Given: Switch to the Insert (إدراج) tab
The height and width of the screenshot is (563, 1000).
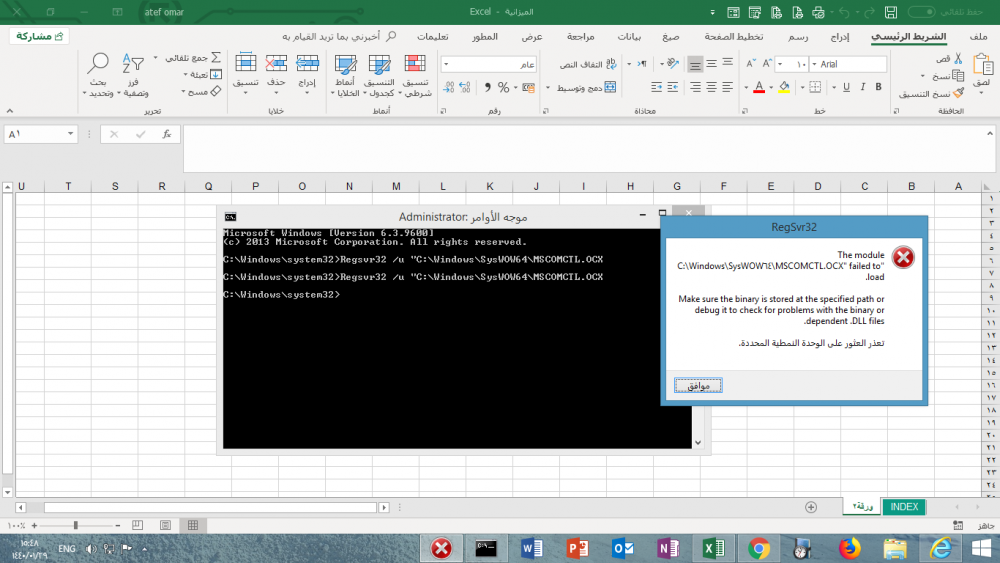Looking at the screenshot, I should click(839, 37).
